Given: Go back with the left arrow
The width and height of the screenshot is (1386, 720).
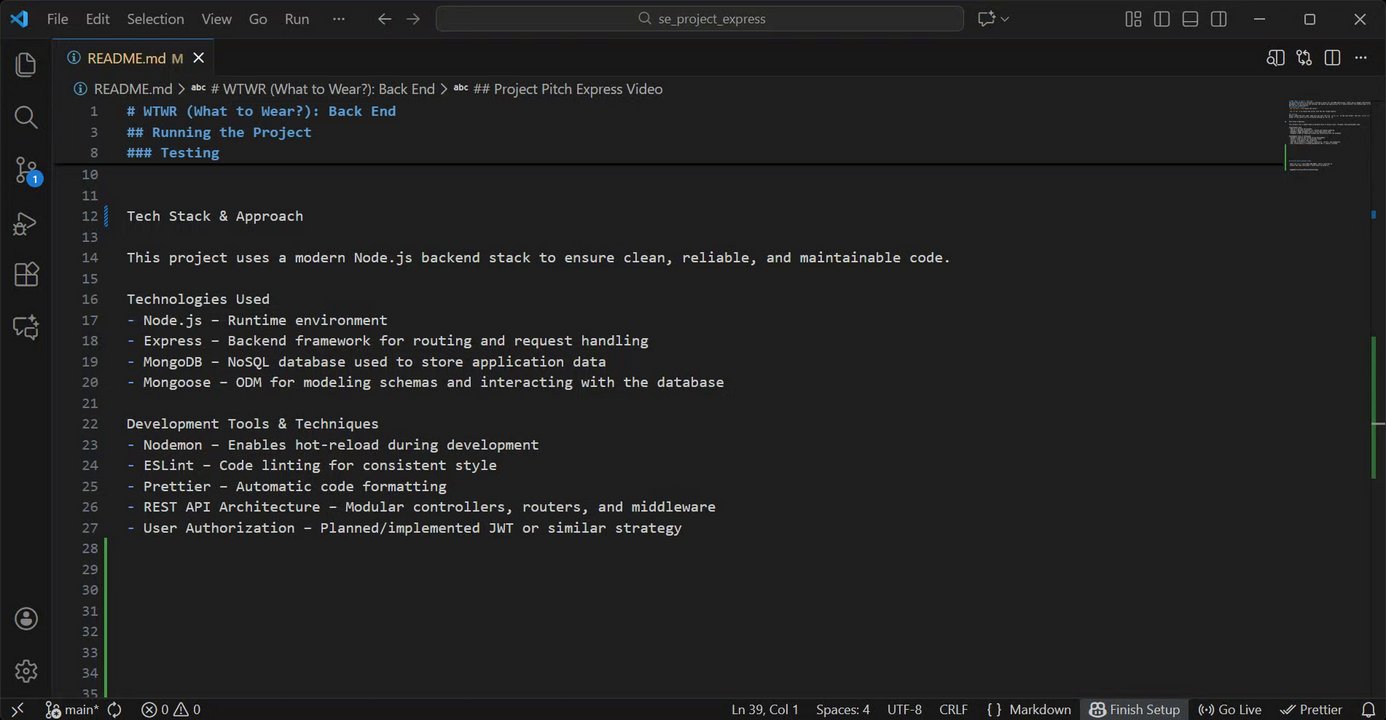Looking at the screenshot, I should (x=384, y=19).
